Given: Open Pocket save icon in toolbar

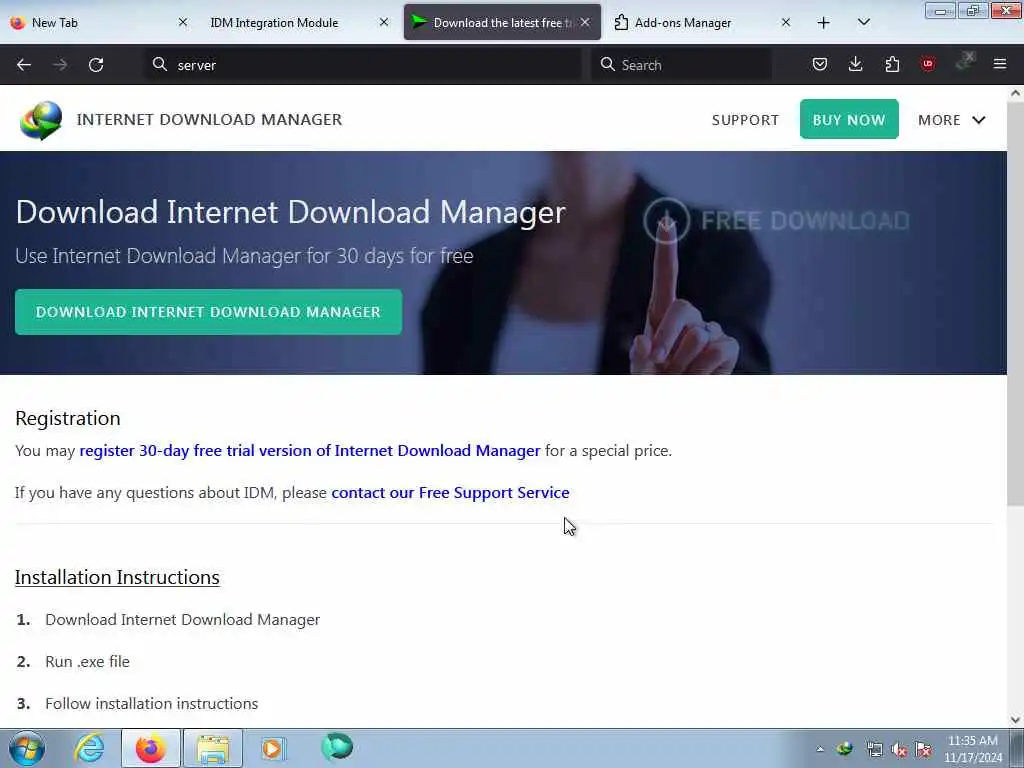Looking at the screenshot, I should (820, 64).
